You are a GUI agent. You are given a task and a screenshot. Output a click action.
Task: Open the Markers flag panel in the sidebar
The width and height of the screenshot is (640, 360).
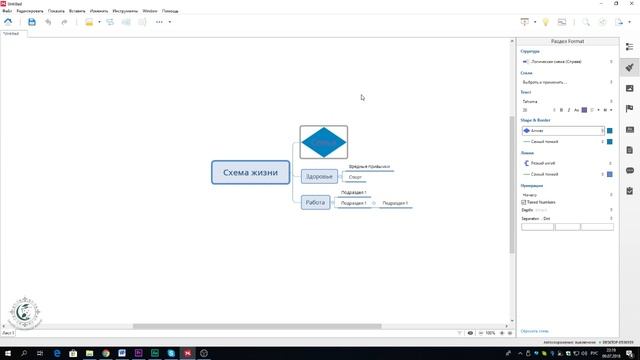point(630,109)
